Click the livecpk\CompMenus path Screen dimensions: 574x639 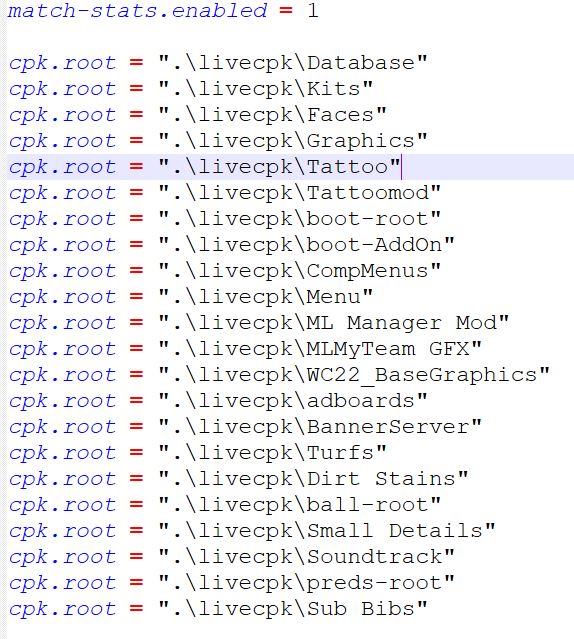coord(300,271)
